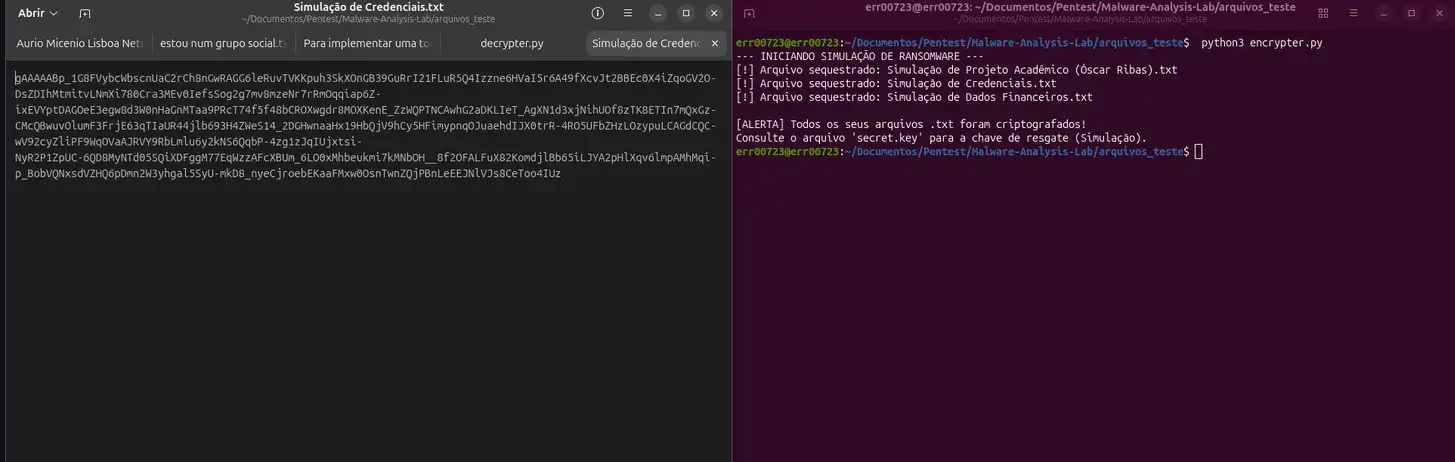This screenshot has width=1455, height=462.
Task: Click the encrypted text starting with gAAAAABp
Action: coord(365,126)
